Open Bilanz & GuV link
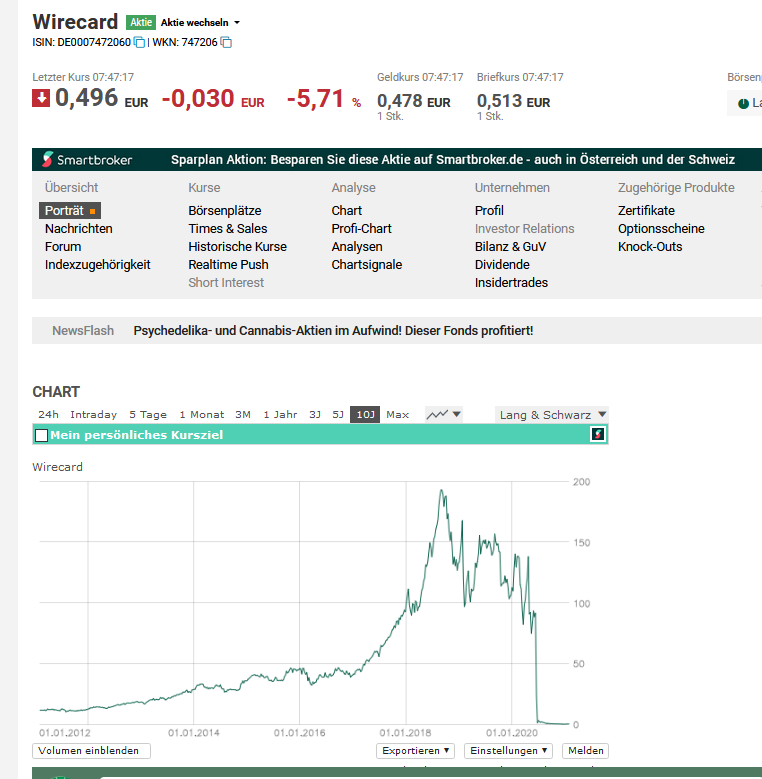 (510, 246)
